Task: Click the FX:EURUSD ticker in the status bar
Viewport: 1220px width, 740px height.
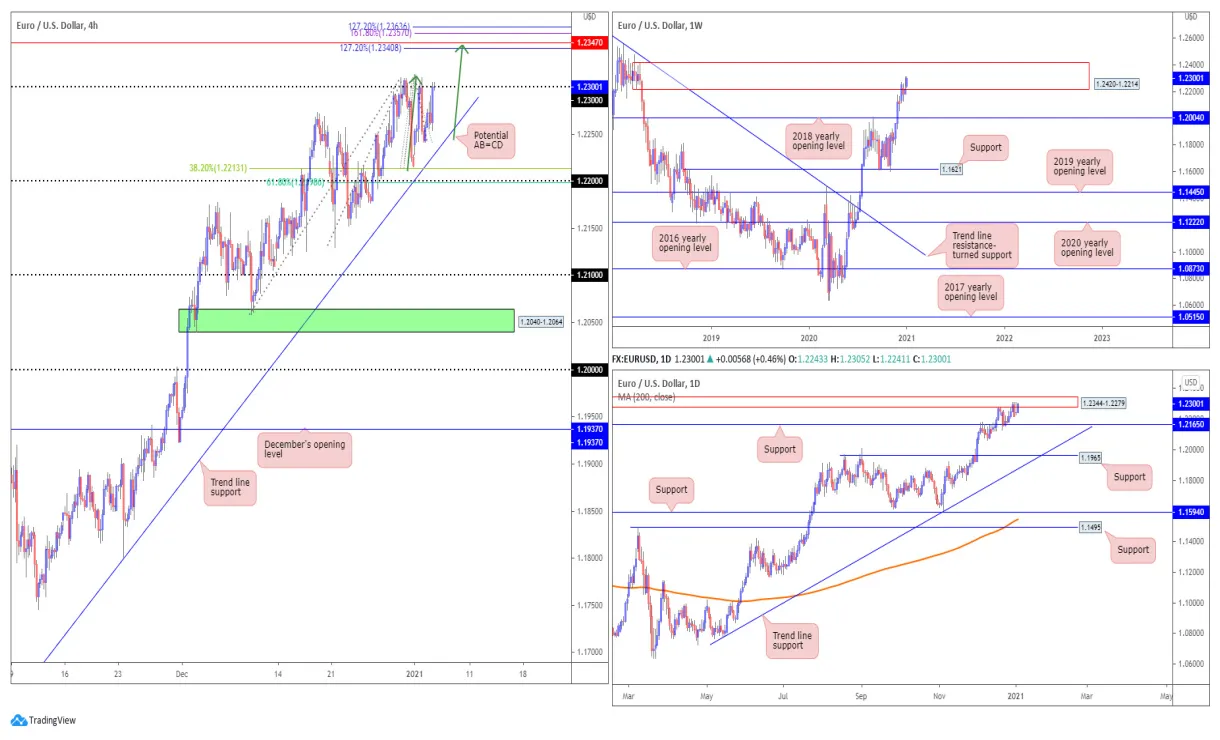Action: (x=633, y=358)
